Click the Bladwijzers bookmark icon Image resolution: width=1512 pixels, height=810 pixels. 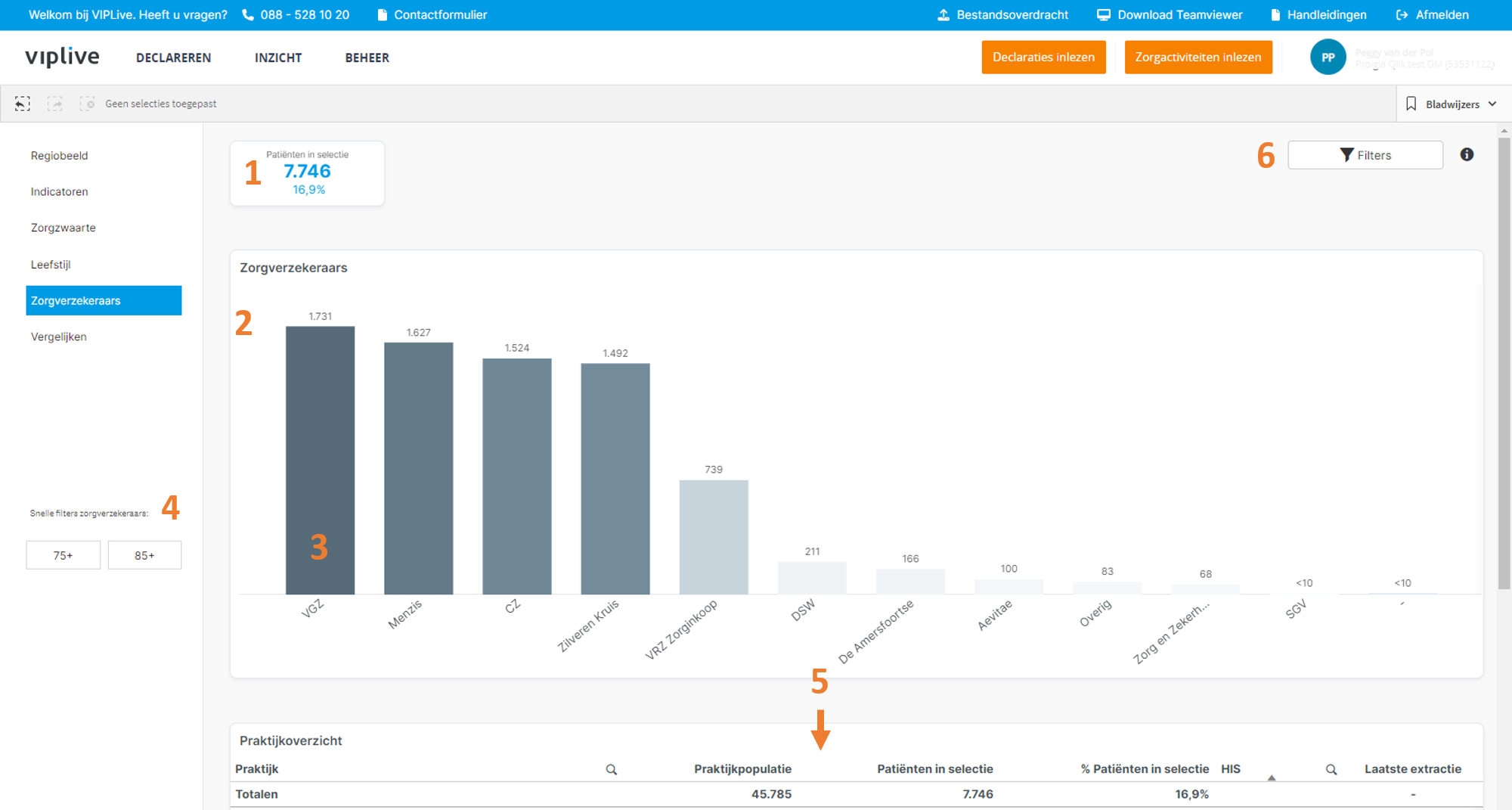pyautogui.click(x=1411, y=104)
